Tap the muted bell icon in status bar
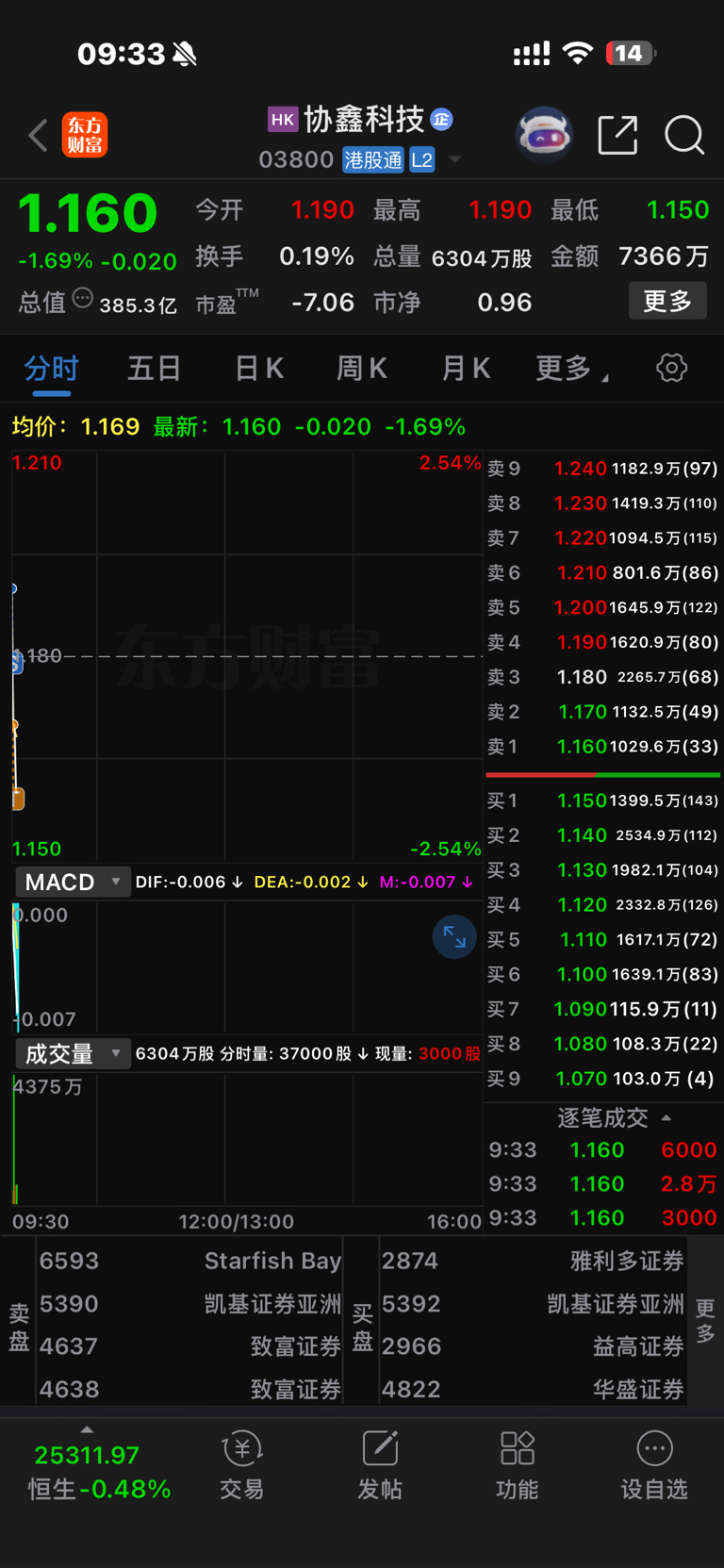 185,54
